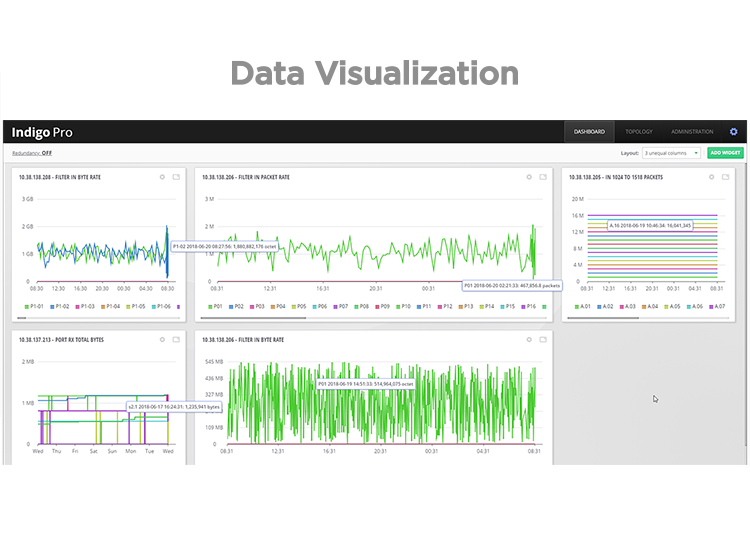The width and height of the screenshot is (750, 540).
Task: Open settings of Filter In Packet Rate widget
Action: click(530, 177)
